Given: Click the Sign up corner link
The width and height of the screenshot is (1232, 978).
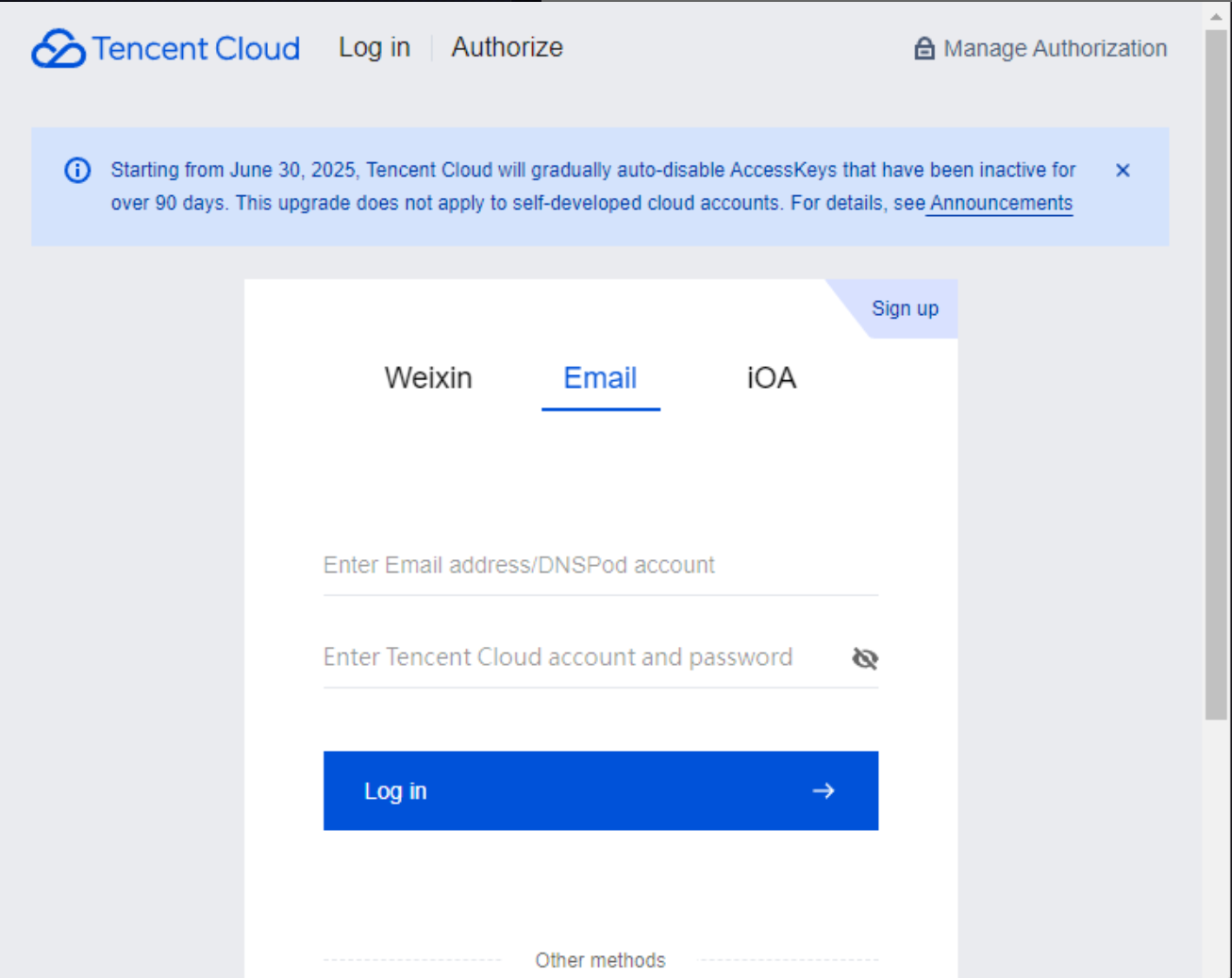Looking at the screenshot, I should click(x=905, y=308).
